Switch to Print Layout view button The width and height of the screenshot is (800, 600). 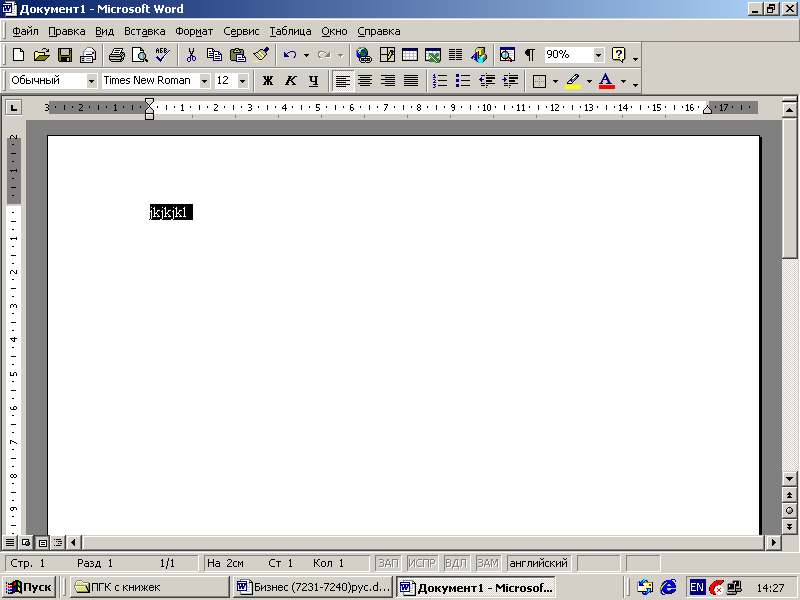pyautogui.click(x=43, y=543)
